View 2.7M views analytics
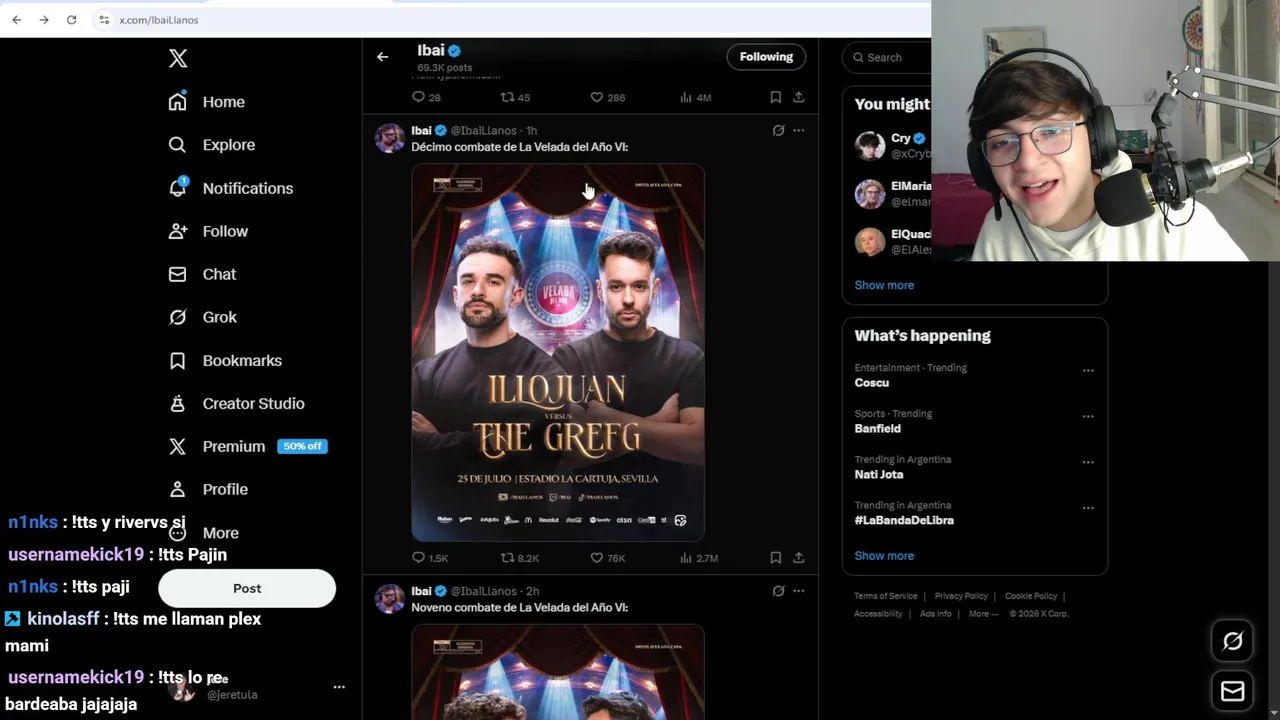The image size is (1280, 720). tap(698, 558)
